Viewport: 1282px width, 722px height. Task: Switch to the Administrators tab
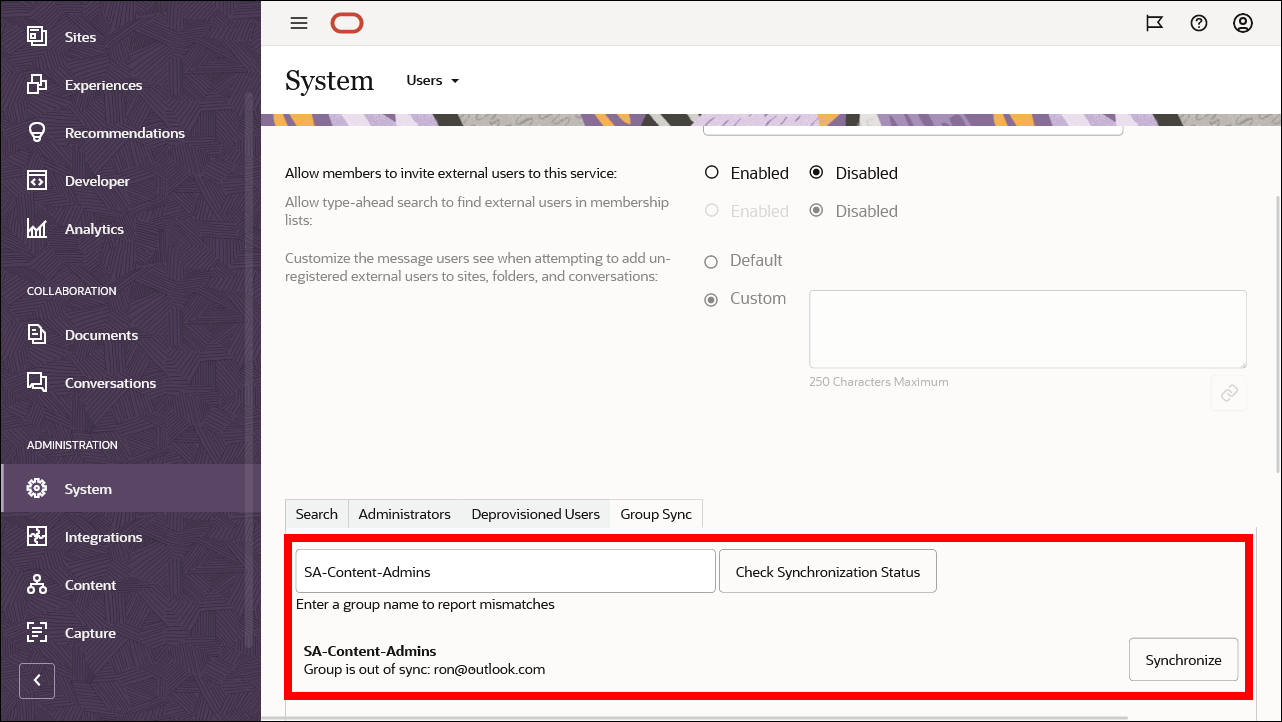point(404,513)
